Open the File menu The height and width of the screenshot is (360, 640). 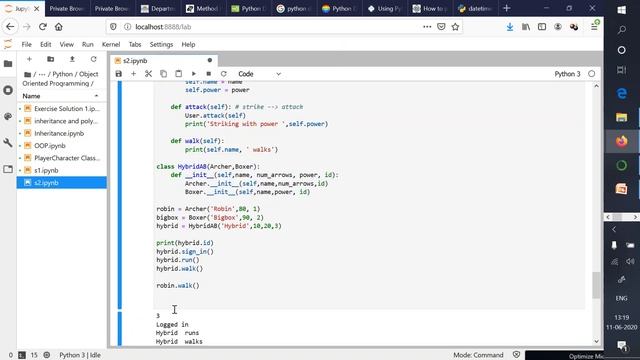(x=27, y=44)
